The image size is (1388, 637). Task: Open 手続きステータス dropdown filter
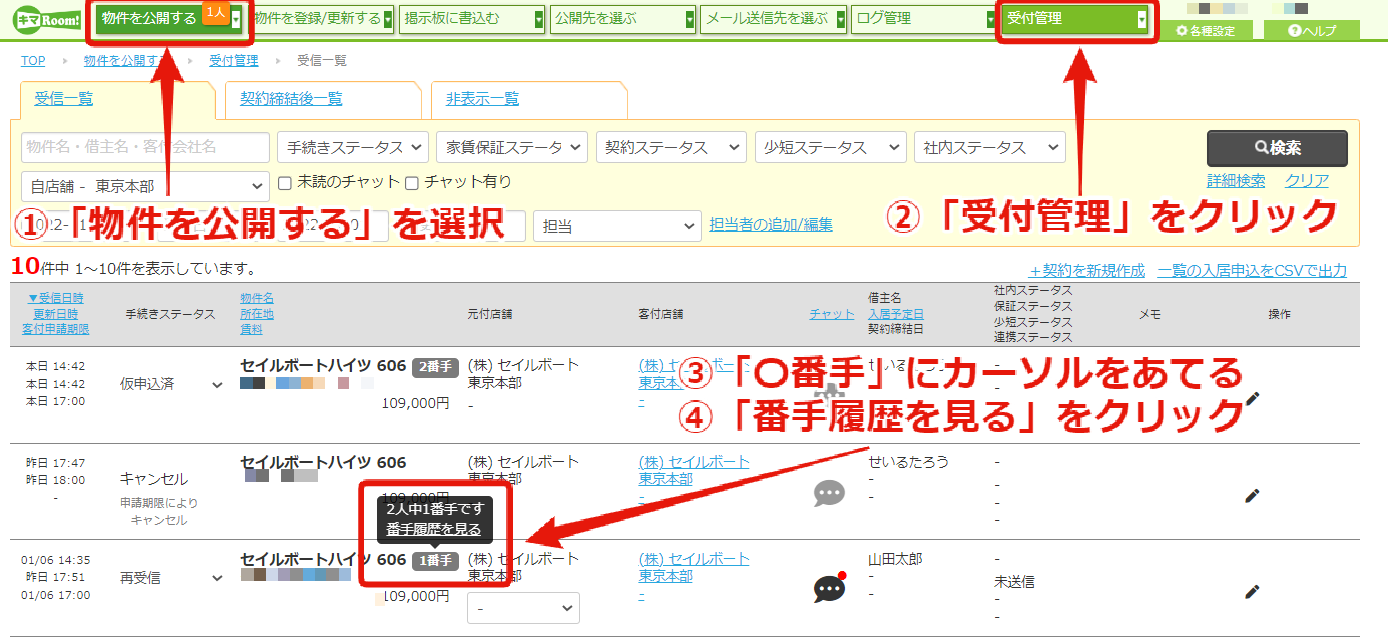(352, 147)
